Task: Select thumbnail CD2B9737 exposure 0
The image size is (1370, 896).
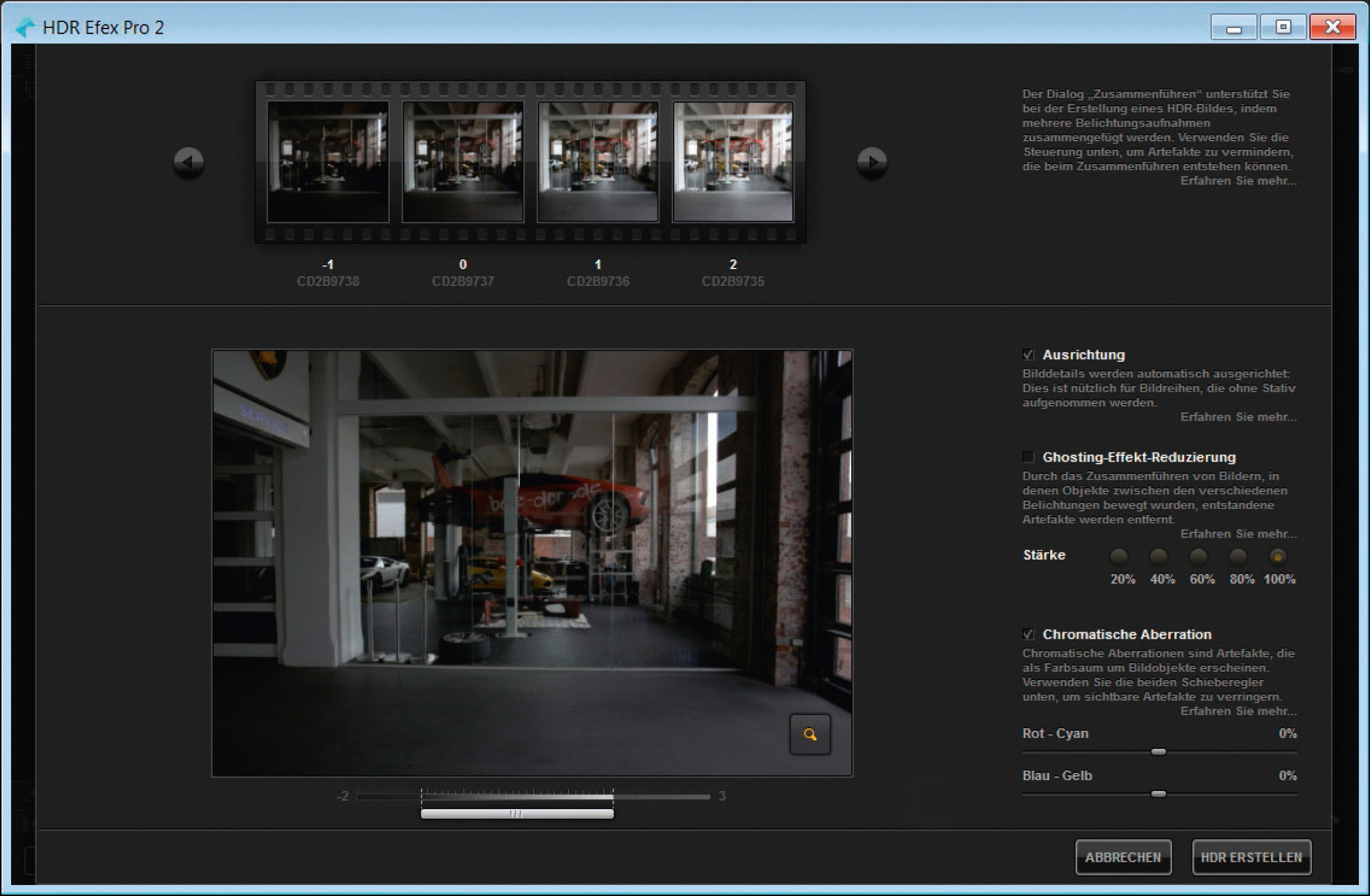Action: coord(463,161)
